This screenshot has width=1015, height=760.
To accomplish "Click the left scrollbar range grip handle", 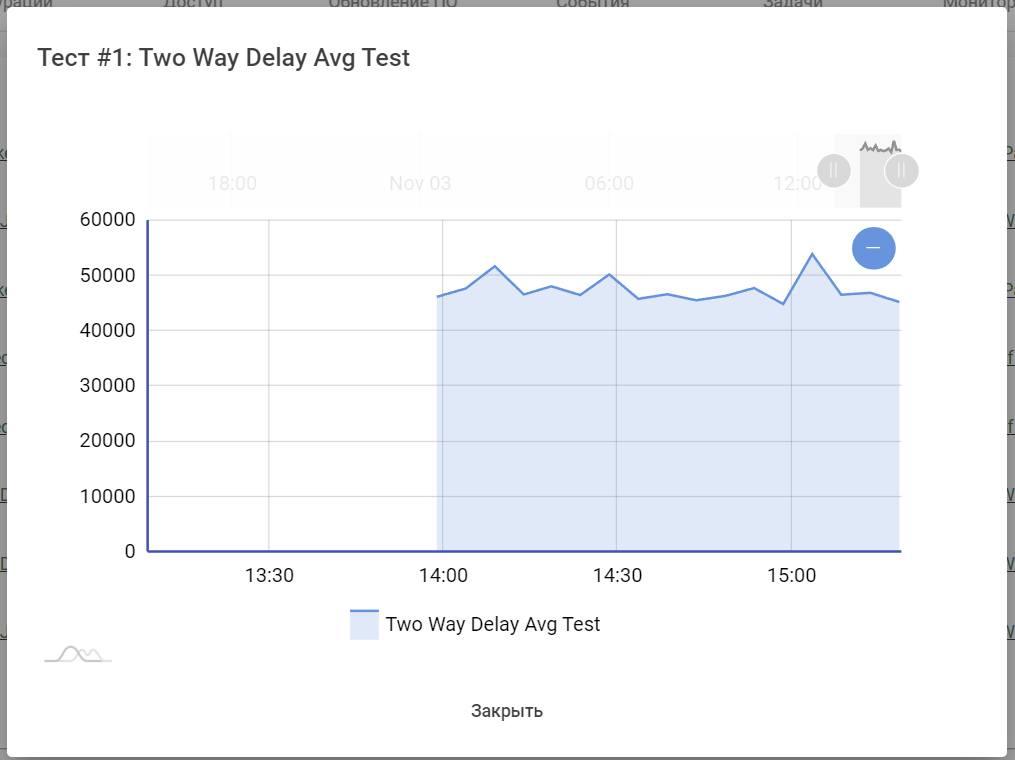I will point(834,171).
